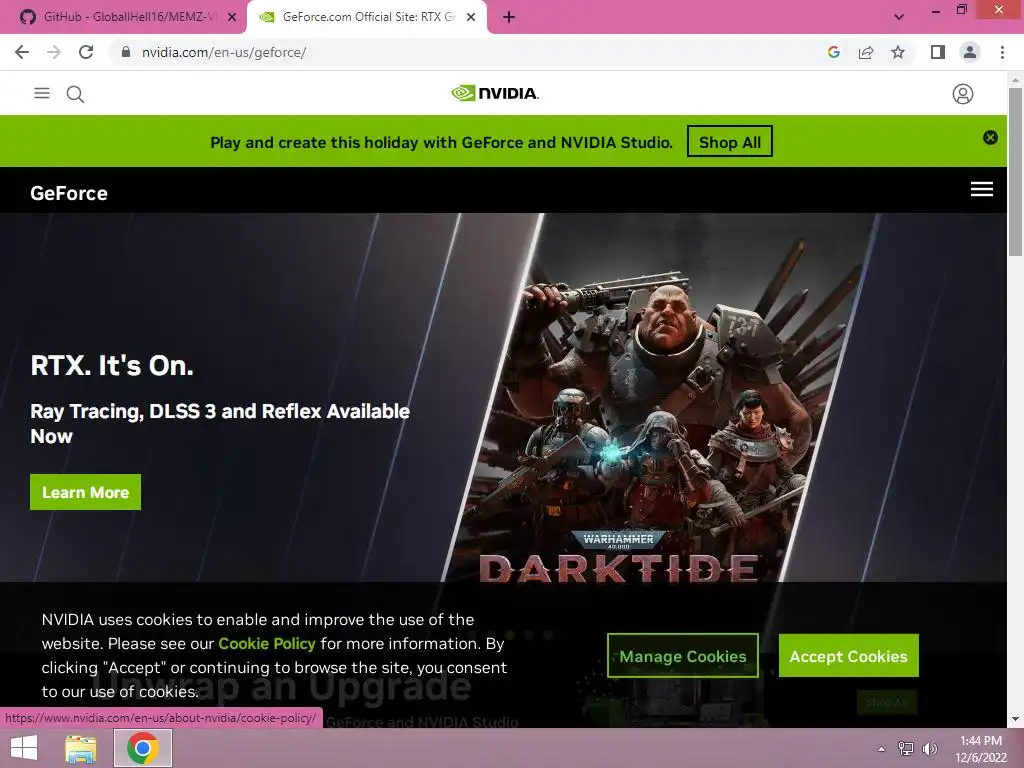Click scrollbar down arrow
The image size is (1024, 768).
point(1015,719)
